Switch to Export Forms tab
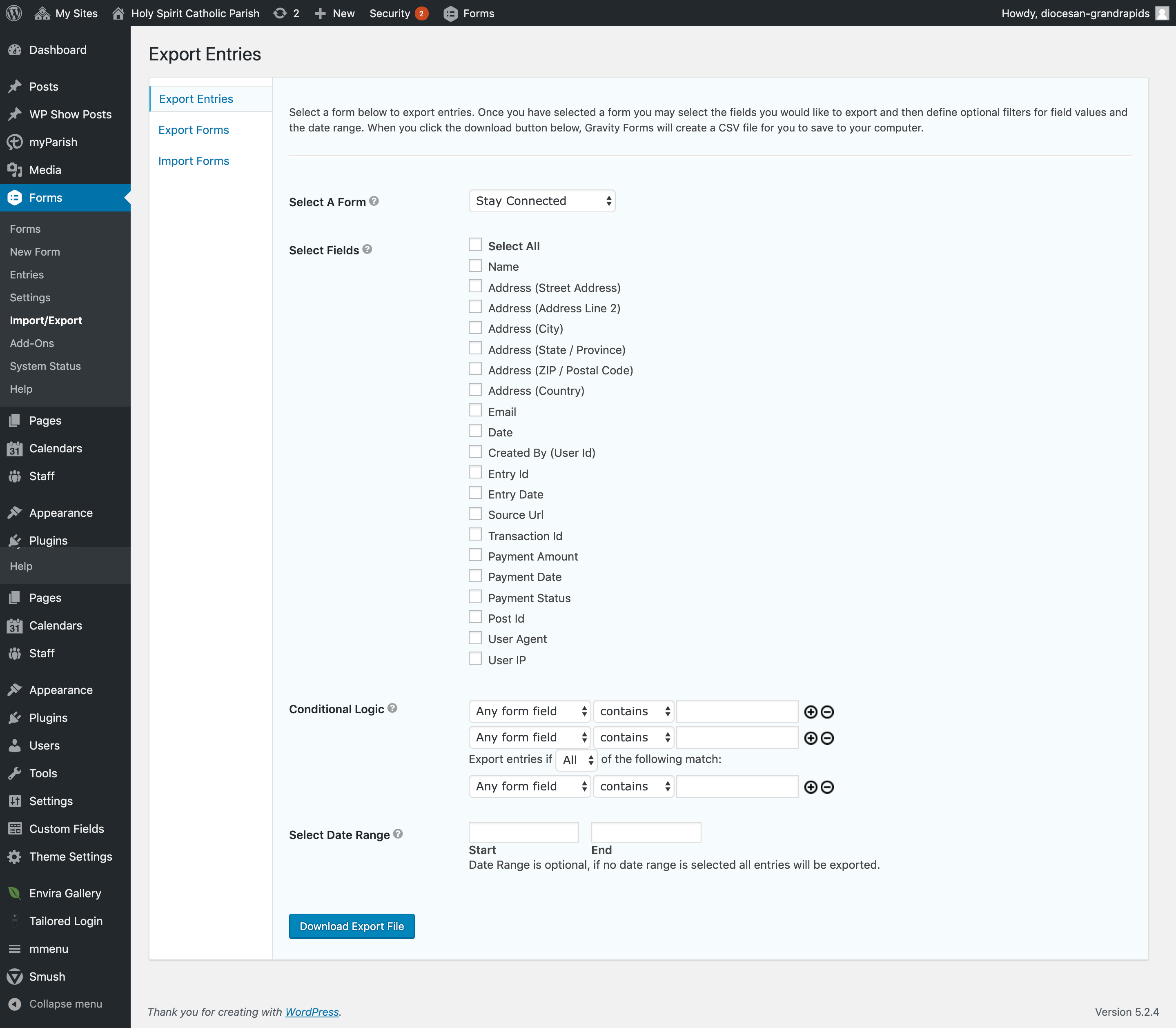The height and width of the screenshot is (1028, 1176). [193, 130]
